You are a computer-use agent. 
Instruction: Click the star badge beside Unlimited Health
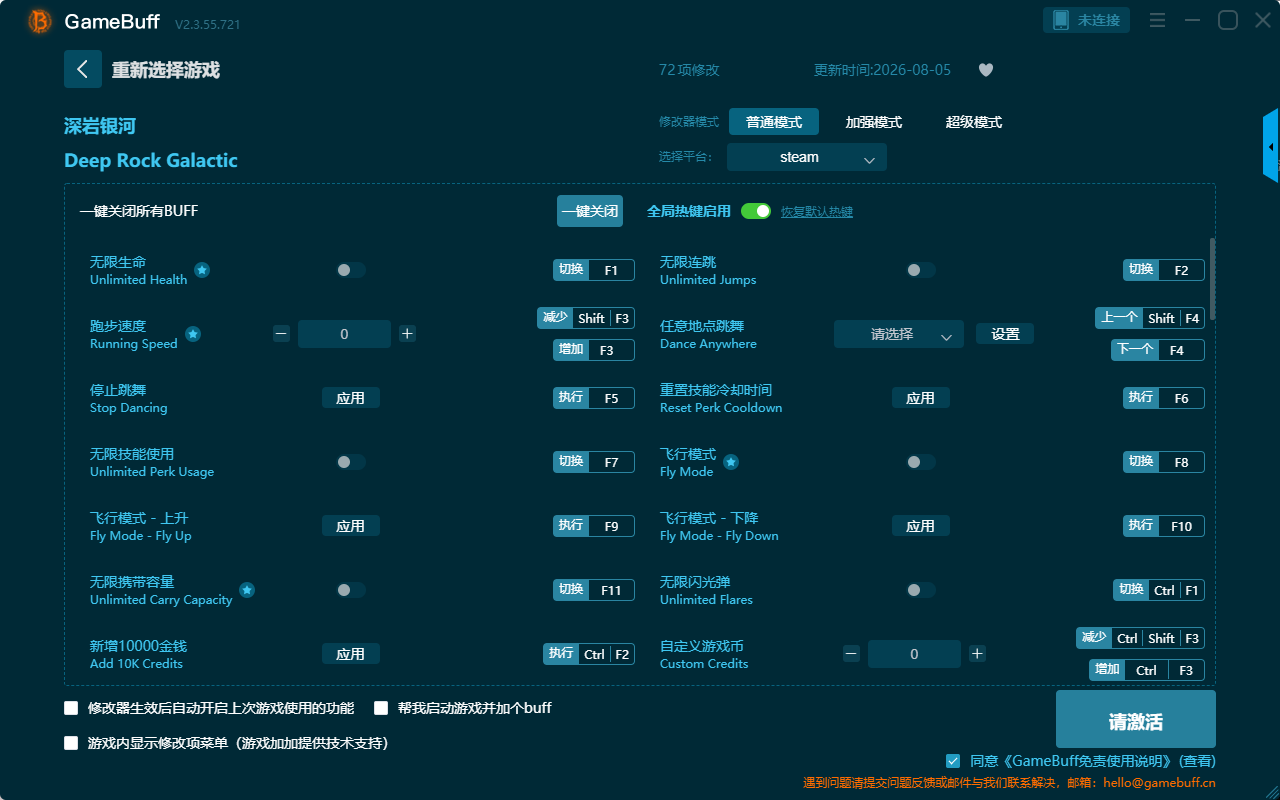[x=202, y=270]
